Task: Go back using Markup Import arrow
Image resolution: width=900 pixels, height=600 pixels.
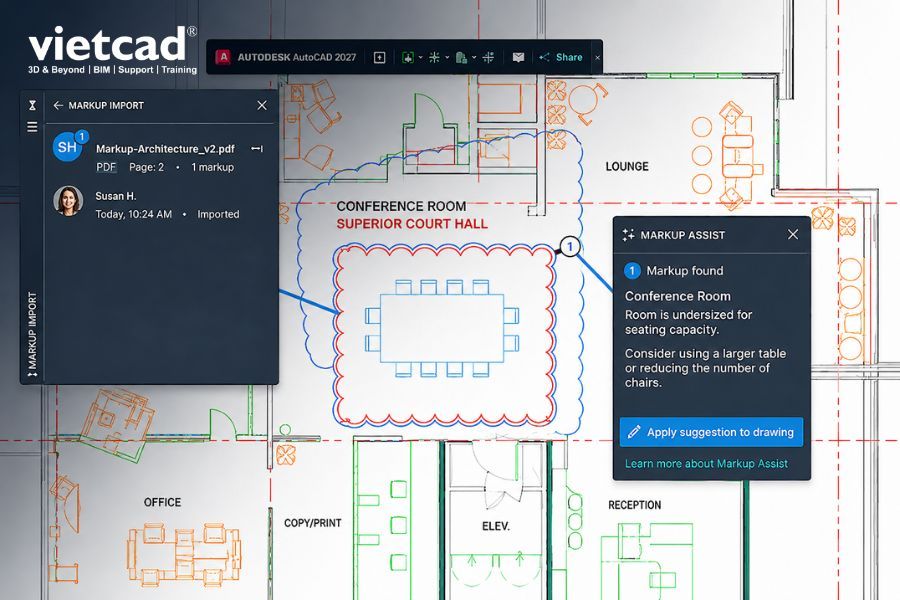Action: (58, 106)
